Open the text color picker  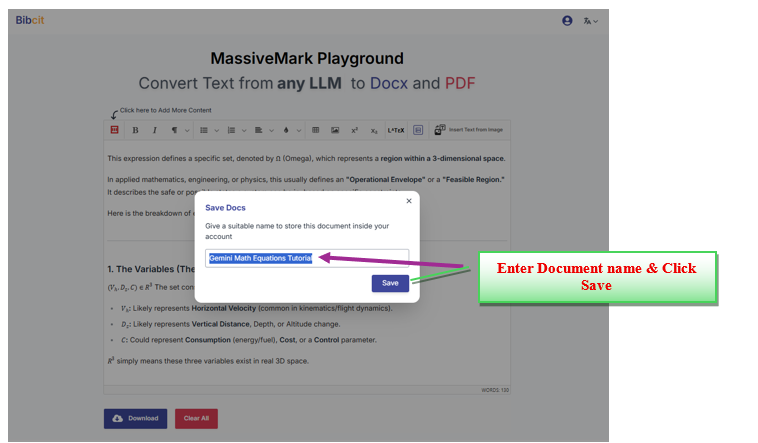click(x=289, y=130)
